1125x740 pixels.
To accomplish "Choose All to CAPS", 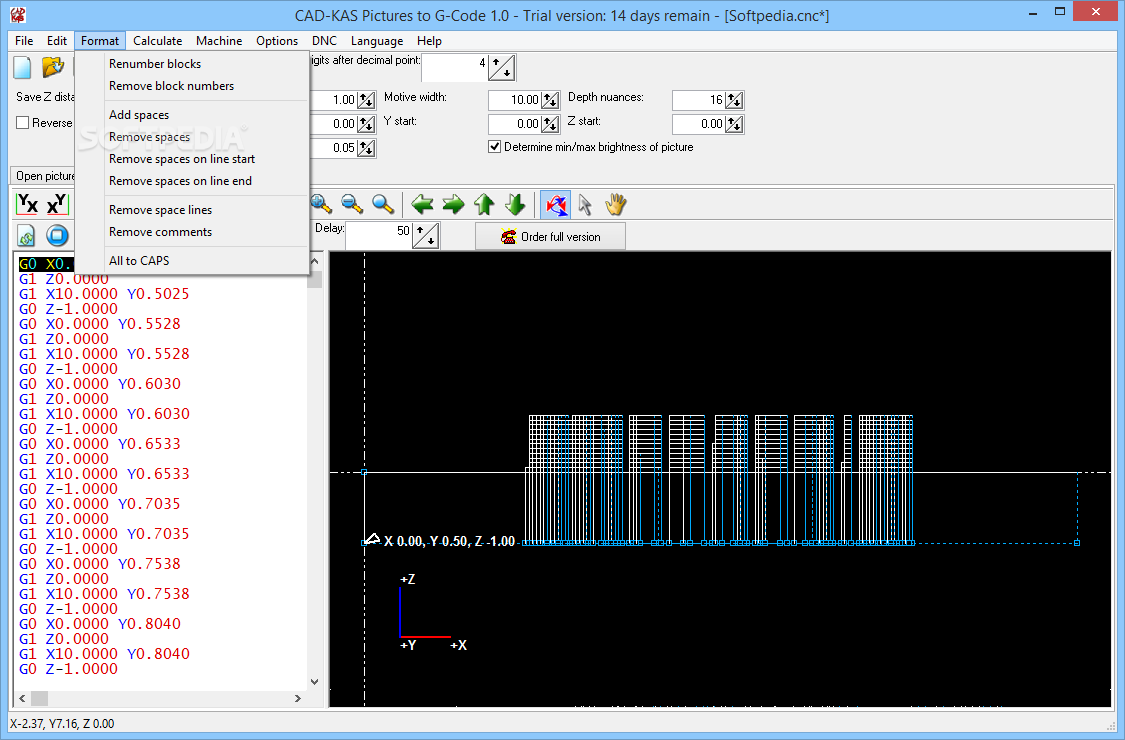I will [x=192, y=261].
